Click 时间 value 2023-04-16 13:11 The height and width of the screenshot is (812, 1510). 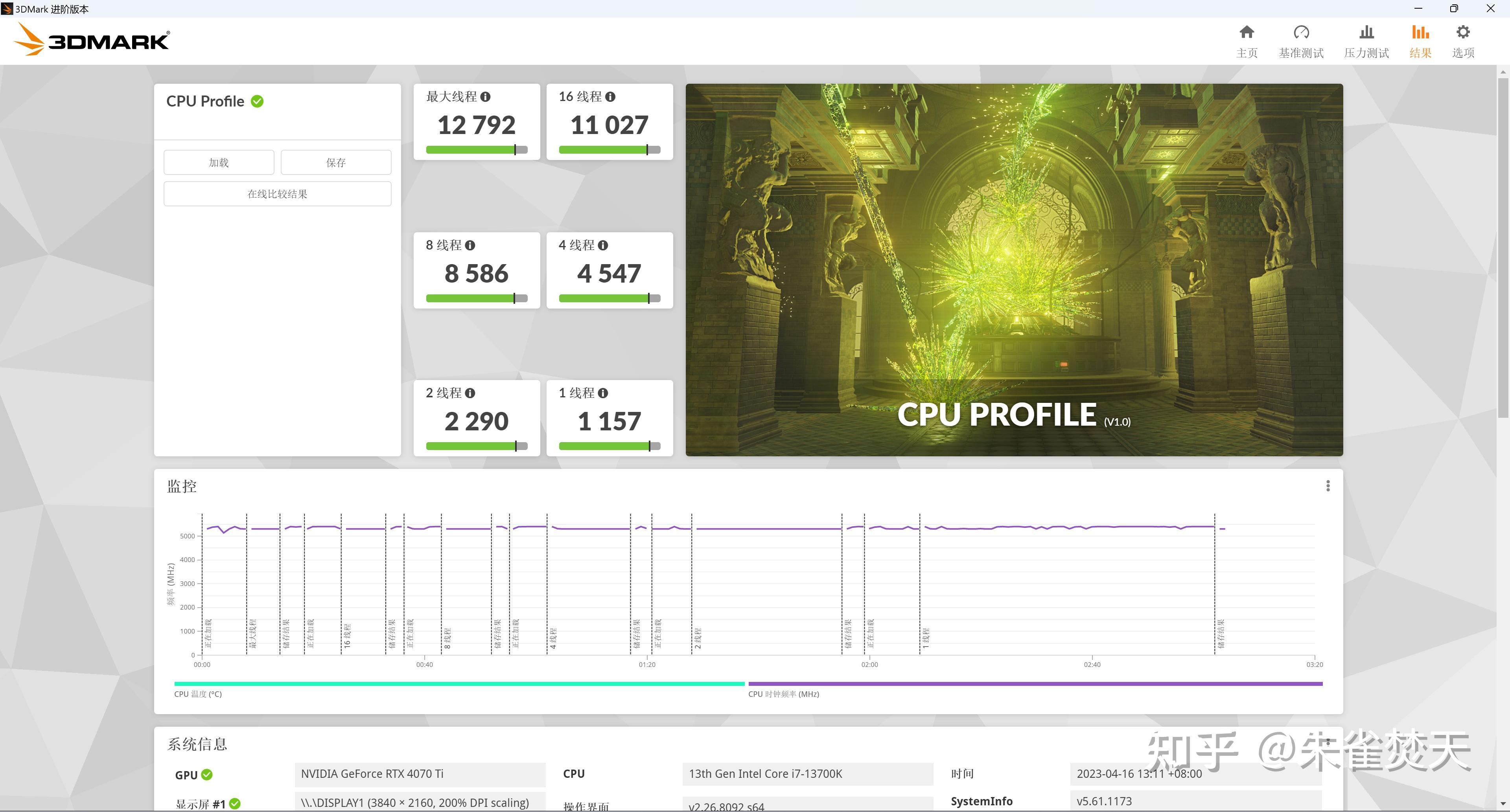click(x=1195, y=775)
